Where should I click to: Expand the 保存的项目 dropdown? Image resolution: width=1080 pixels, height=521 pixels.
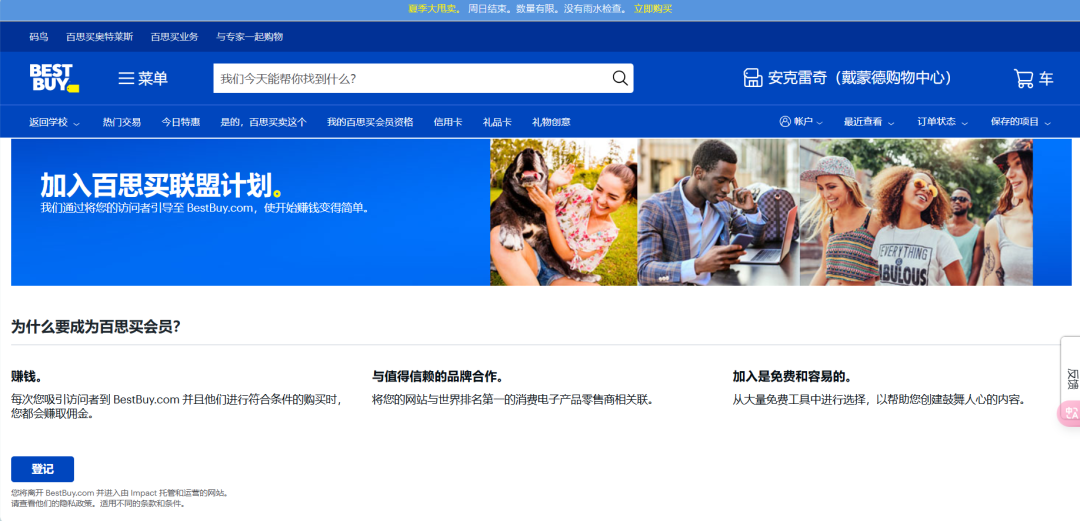point(1021,122)
